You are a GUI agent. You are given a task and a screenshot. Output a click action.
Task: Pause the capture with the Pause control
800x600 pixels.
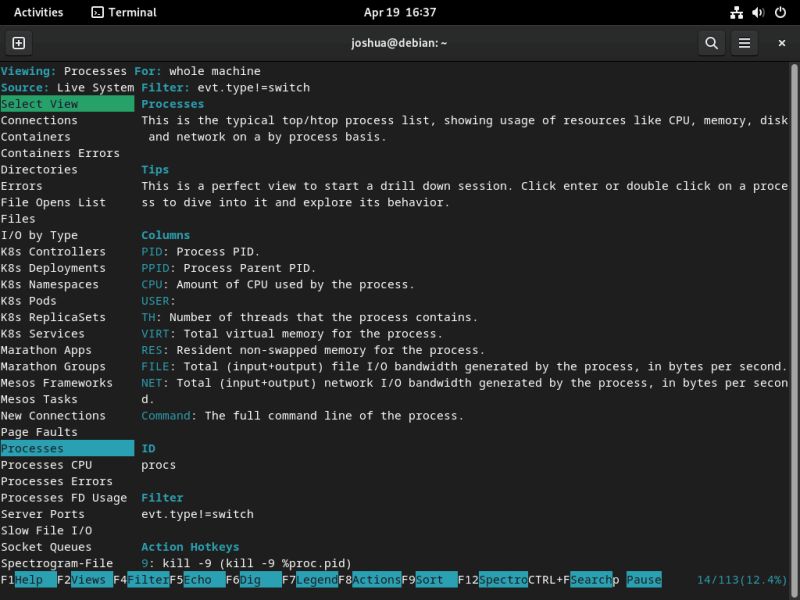pyautogui.click(x=644, y=579)
